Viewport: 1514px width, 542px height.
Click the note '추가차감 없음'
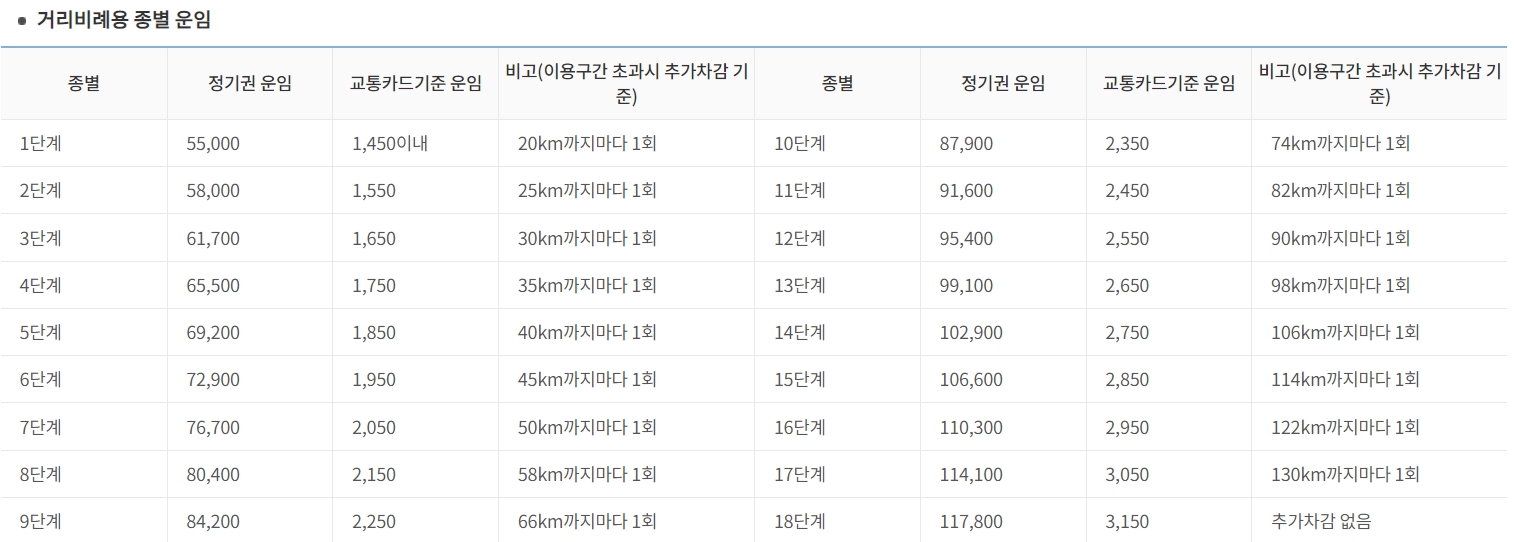click(x=1321, y=521)
